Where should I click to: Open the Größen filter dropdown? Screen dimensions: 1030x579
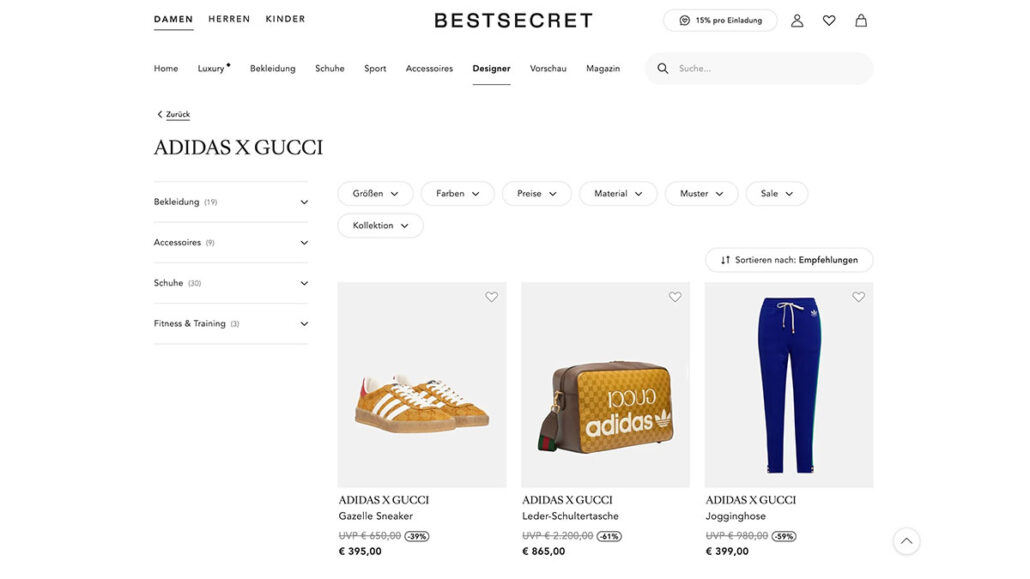tap(375, 194)
